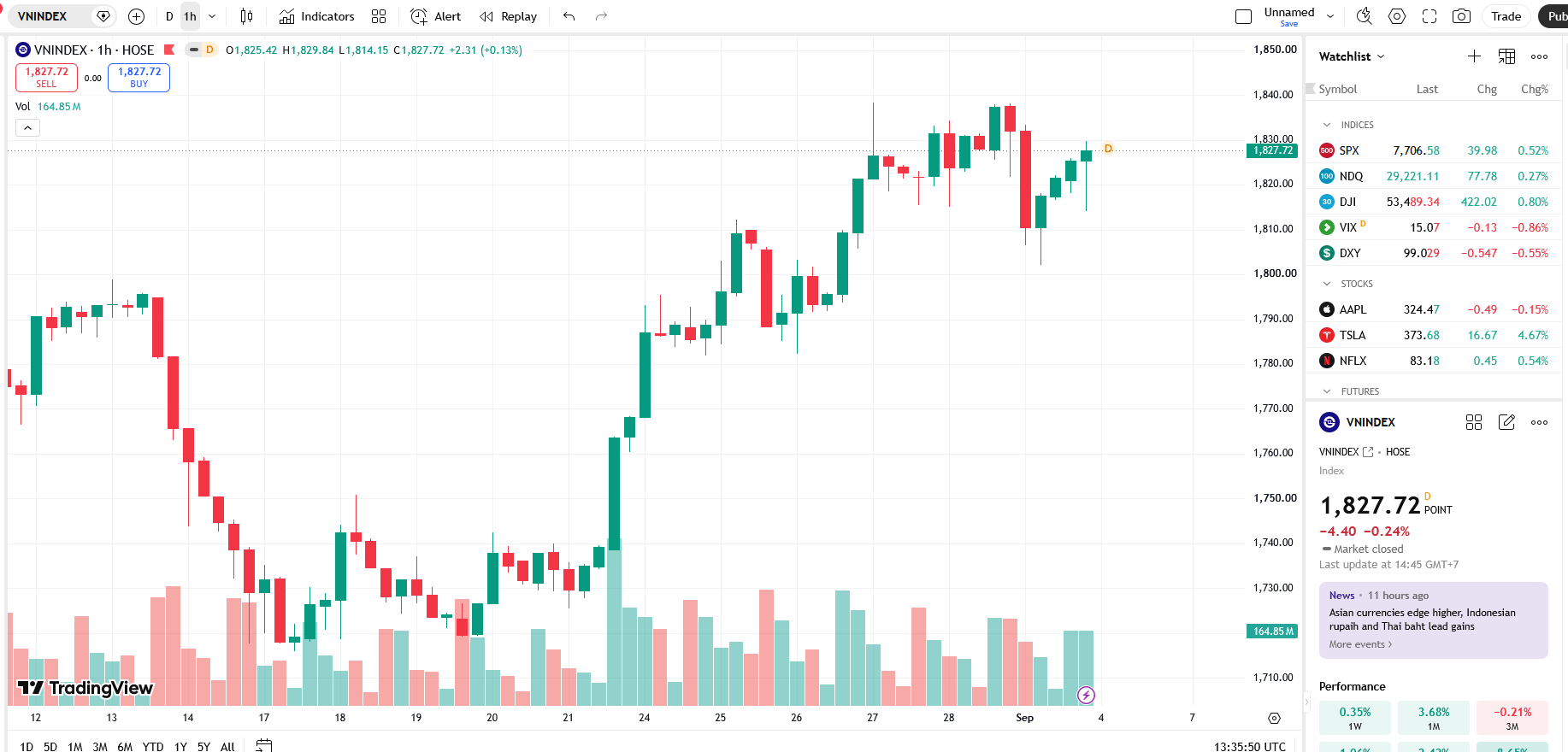Open indicator templates grid icon
The height and width of the screenshot is (752, 1568).
pos(380,16)
